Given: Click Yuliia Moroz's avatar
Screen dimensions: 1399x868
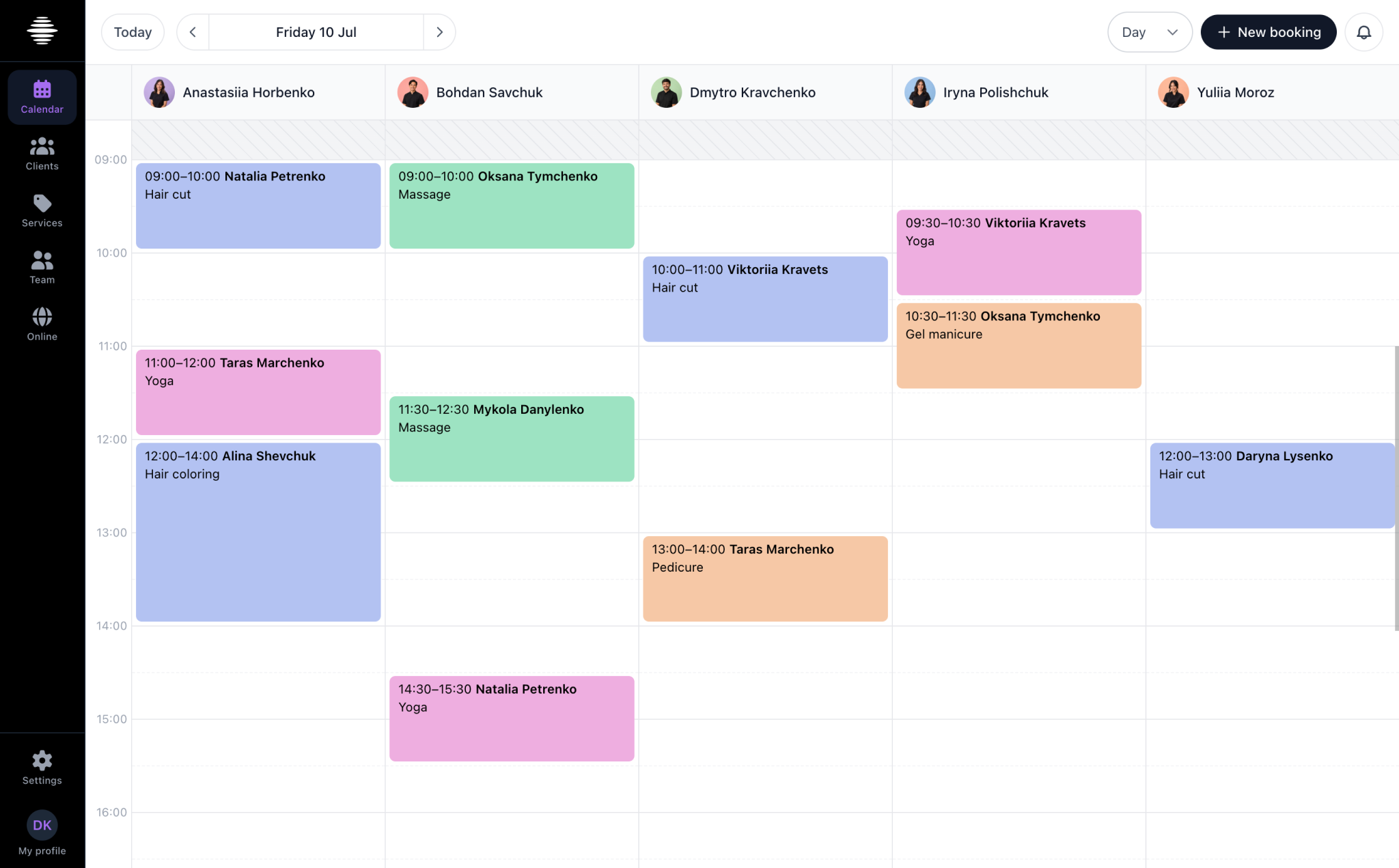Looking at the screenshot, I should [x=1173, y=92].
